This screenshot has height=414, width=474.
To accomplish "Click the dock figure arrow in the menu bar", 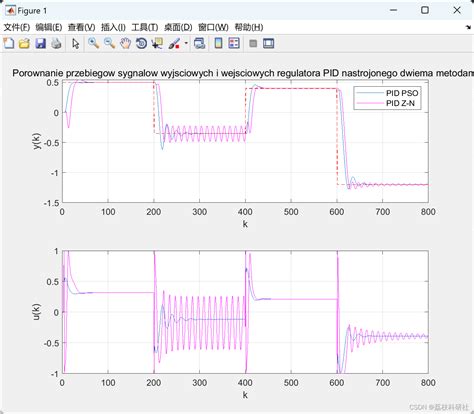I will [x=468, y=28].
